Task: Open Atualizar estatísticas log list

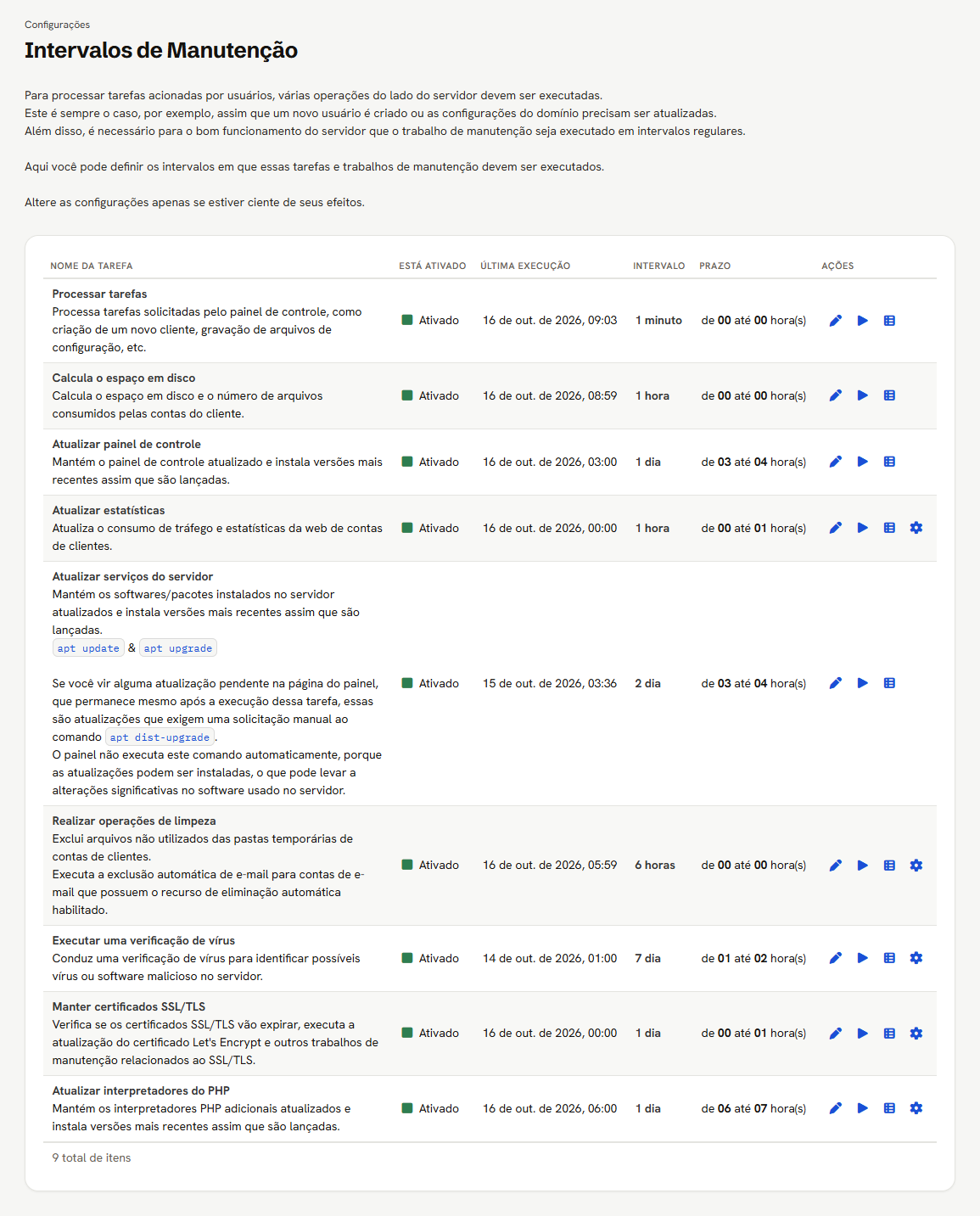Action: click(889, 528)
